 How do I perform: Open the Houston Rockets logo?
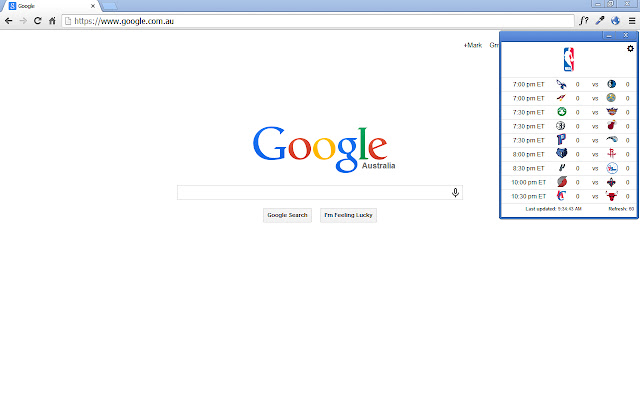pos(611,154)
